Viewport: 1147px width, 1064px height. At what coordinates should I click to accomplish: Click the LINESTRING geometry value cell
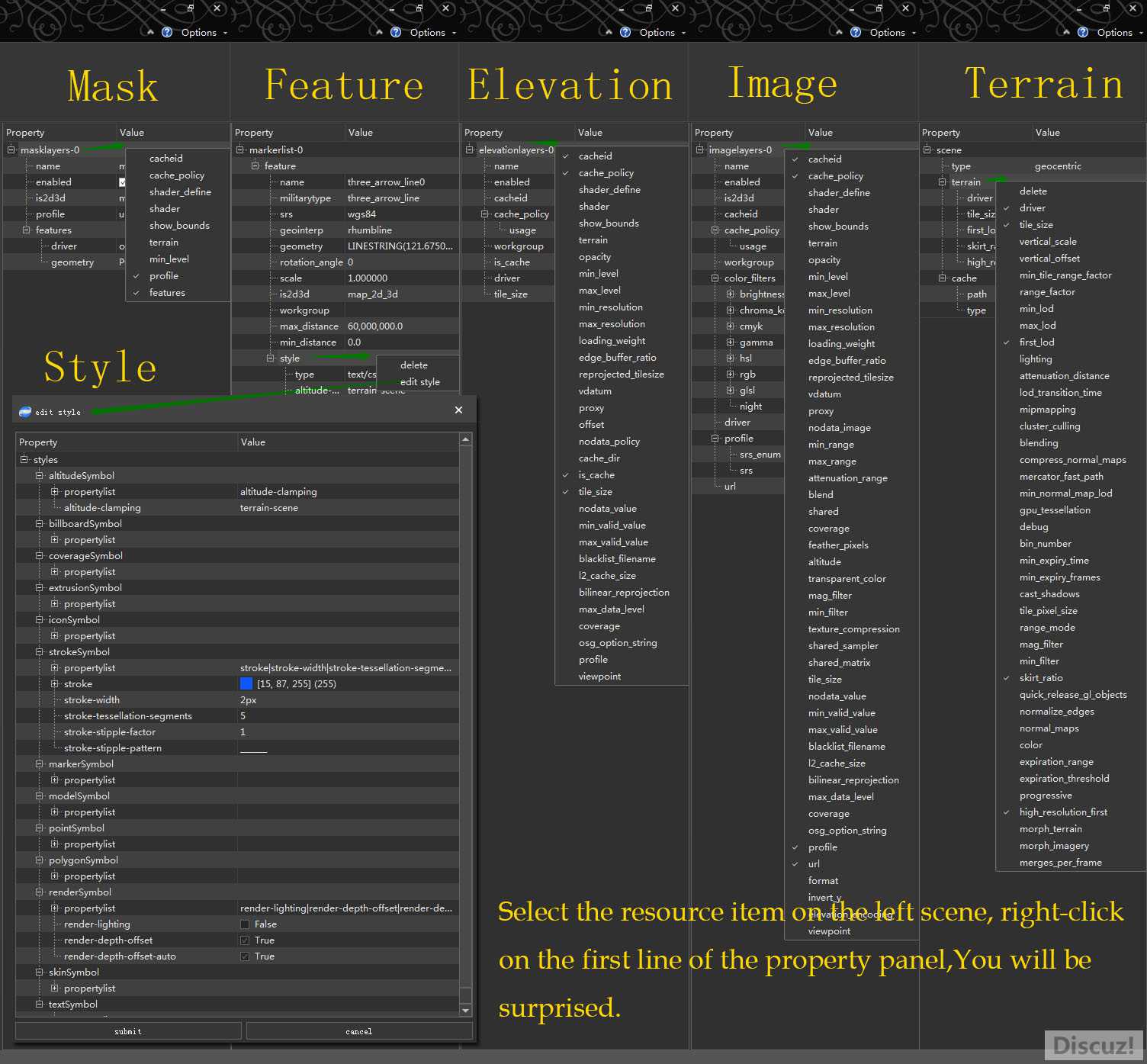point(401,246)
